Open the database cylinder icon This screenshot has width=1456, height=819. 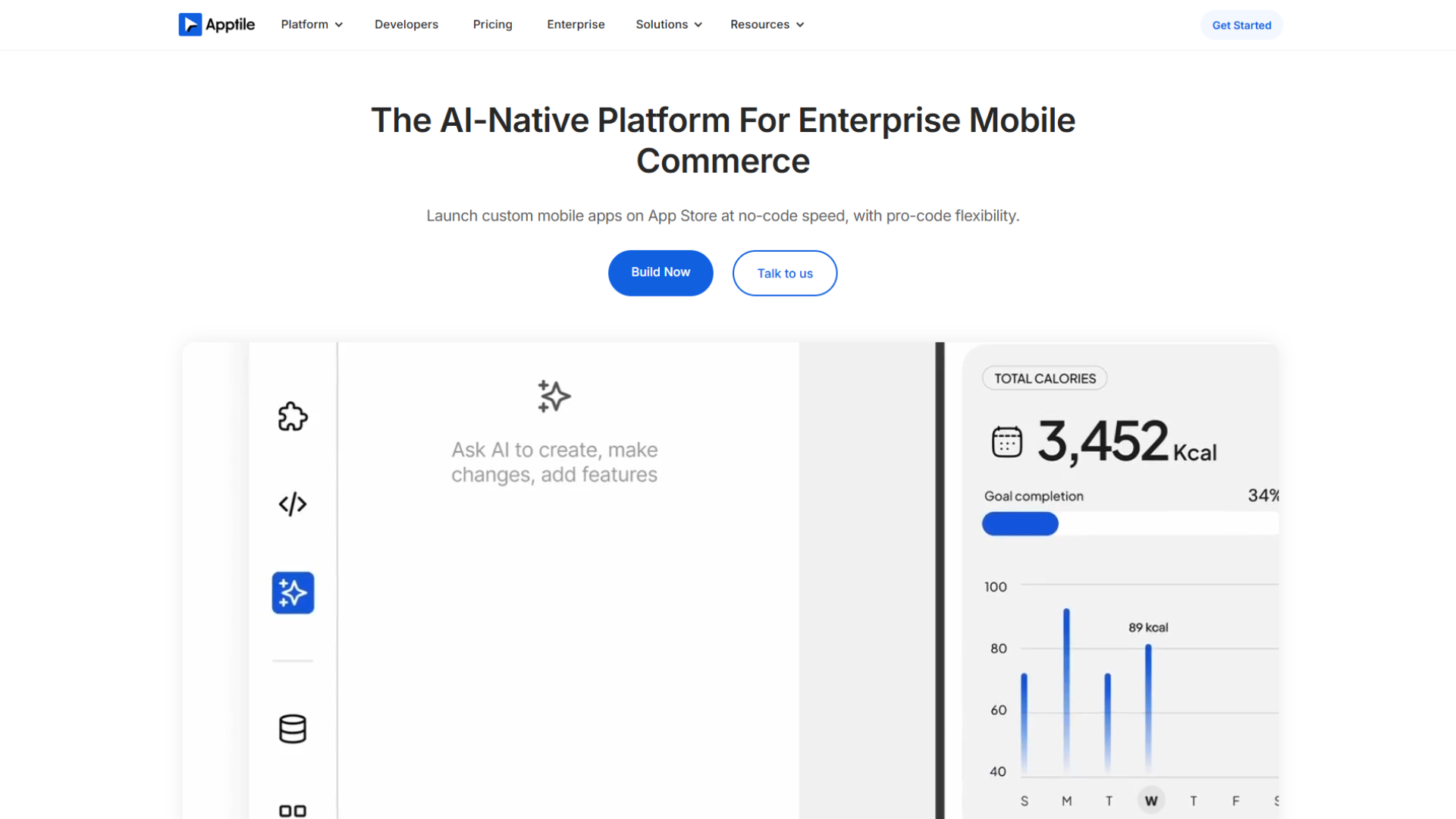point(293,729)
